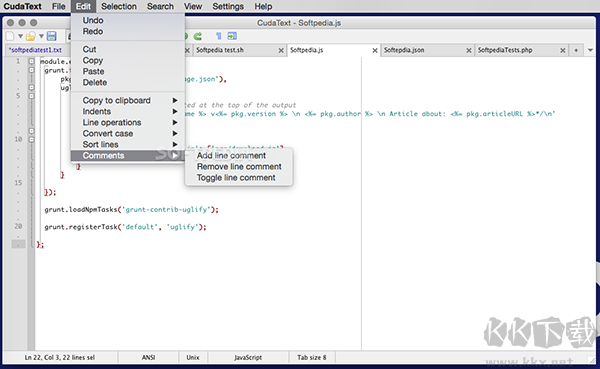Image resolution: width=600 pixels, height=369 pixels.
Task: Collapse the fold marker on line 10
Action: click(31, 139)
